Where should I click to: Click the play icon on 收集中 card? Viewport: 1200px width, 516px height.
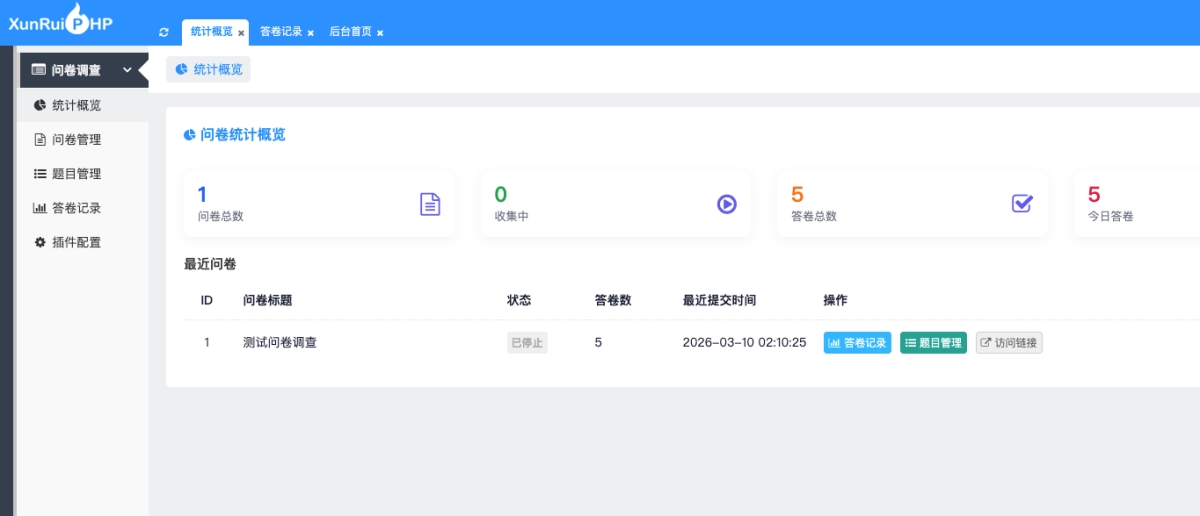coord(726,204)
